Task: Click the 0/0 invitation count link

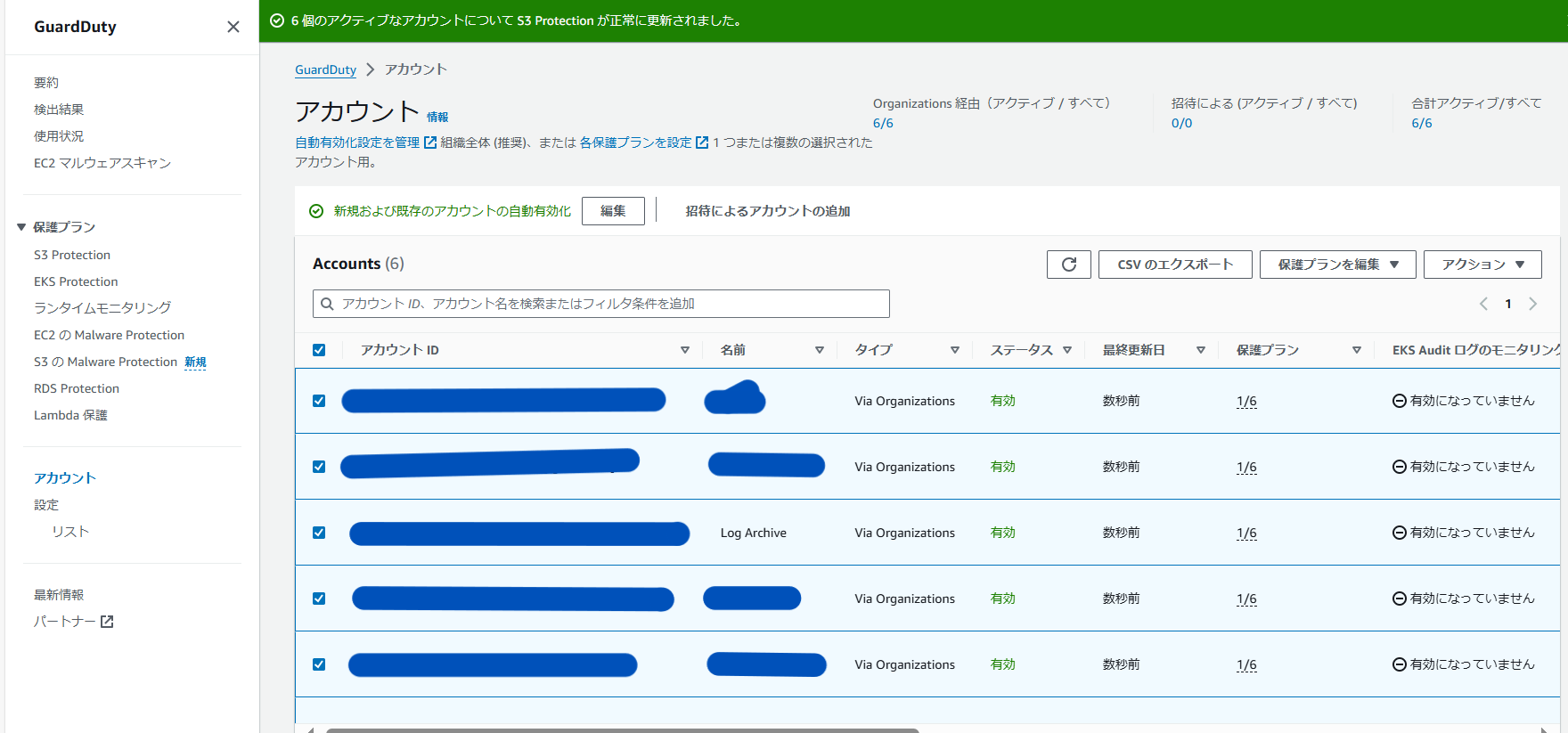Action: pos(1181,123)
